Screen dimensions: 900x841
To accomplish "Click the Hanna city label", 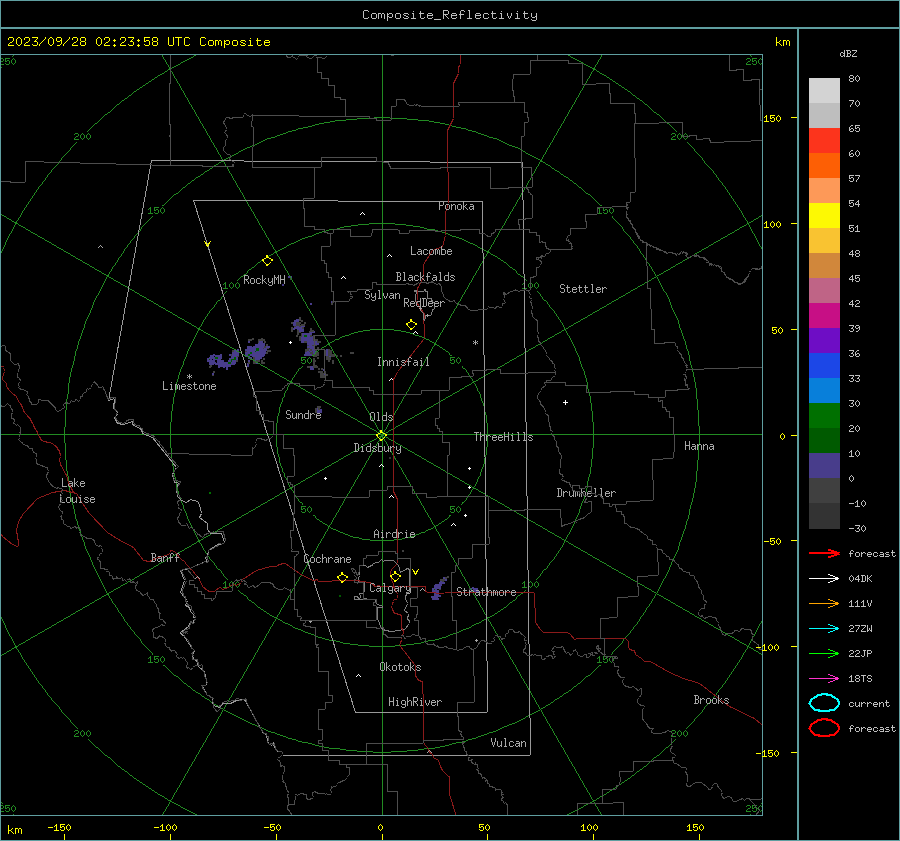I will (699, 446).
